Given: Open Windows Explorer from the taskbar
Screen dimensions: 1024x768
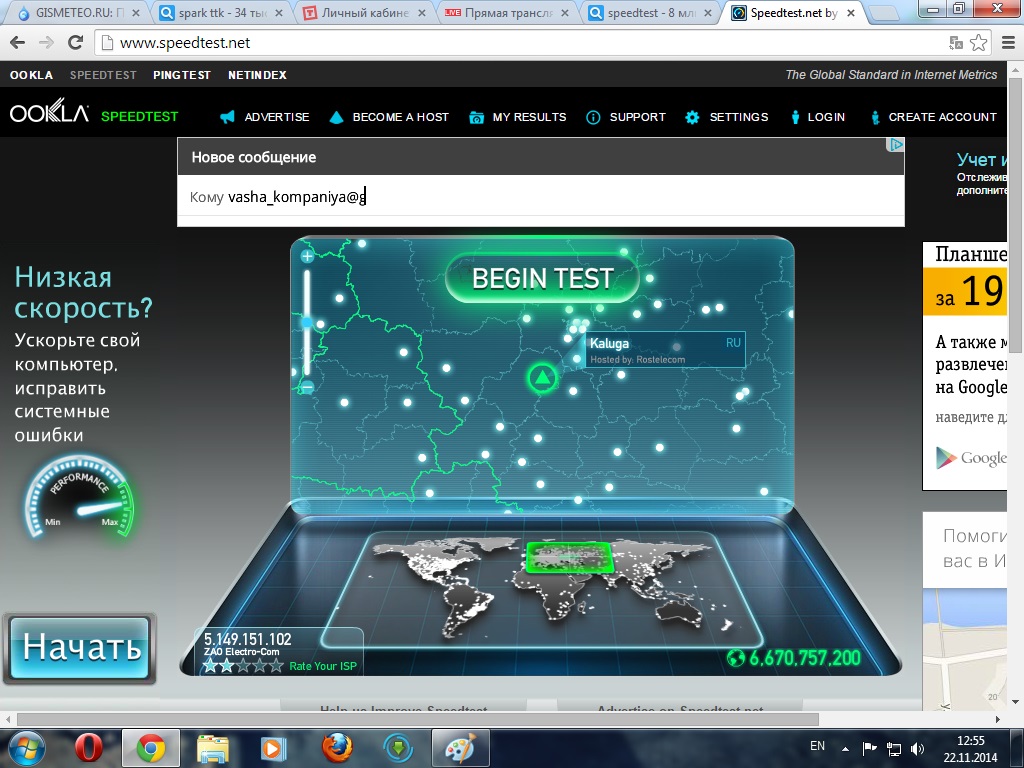Looking at the screenshot, I should pos(212,748).
